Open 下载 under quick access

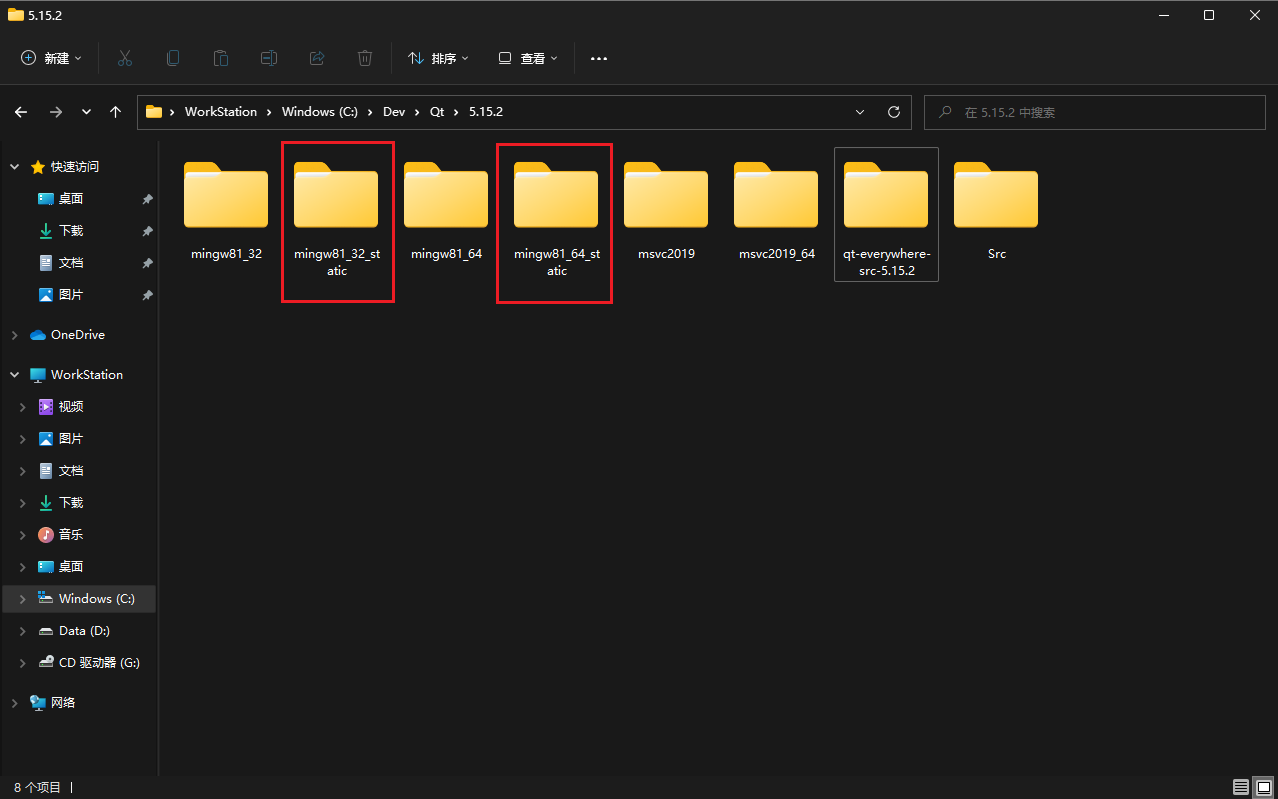tap(71, 230)
